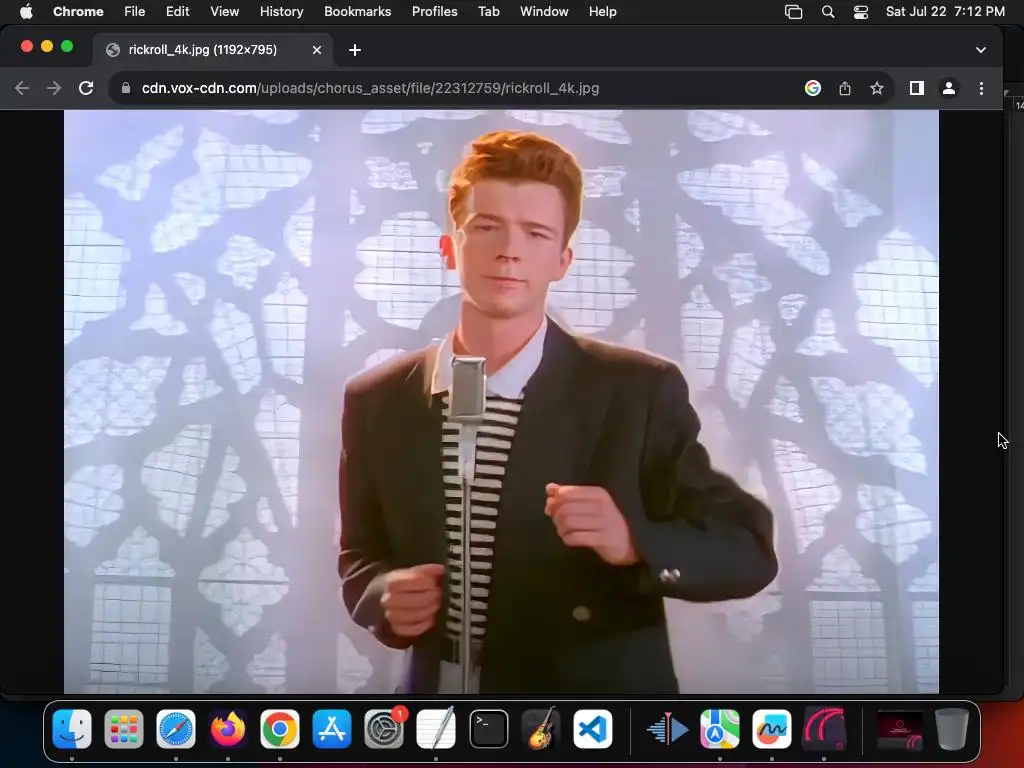Open Launchpad from the Dock

click(123, 729)
